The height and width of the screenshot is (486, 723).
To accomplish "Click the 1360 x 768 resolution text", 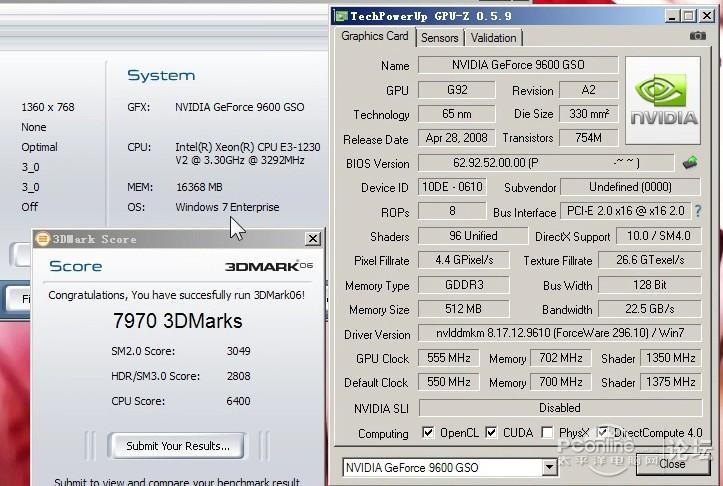I will (48, 107).
